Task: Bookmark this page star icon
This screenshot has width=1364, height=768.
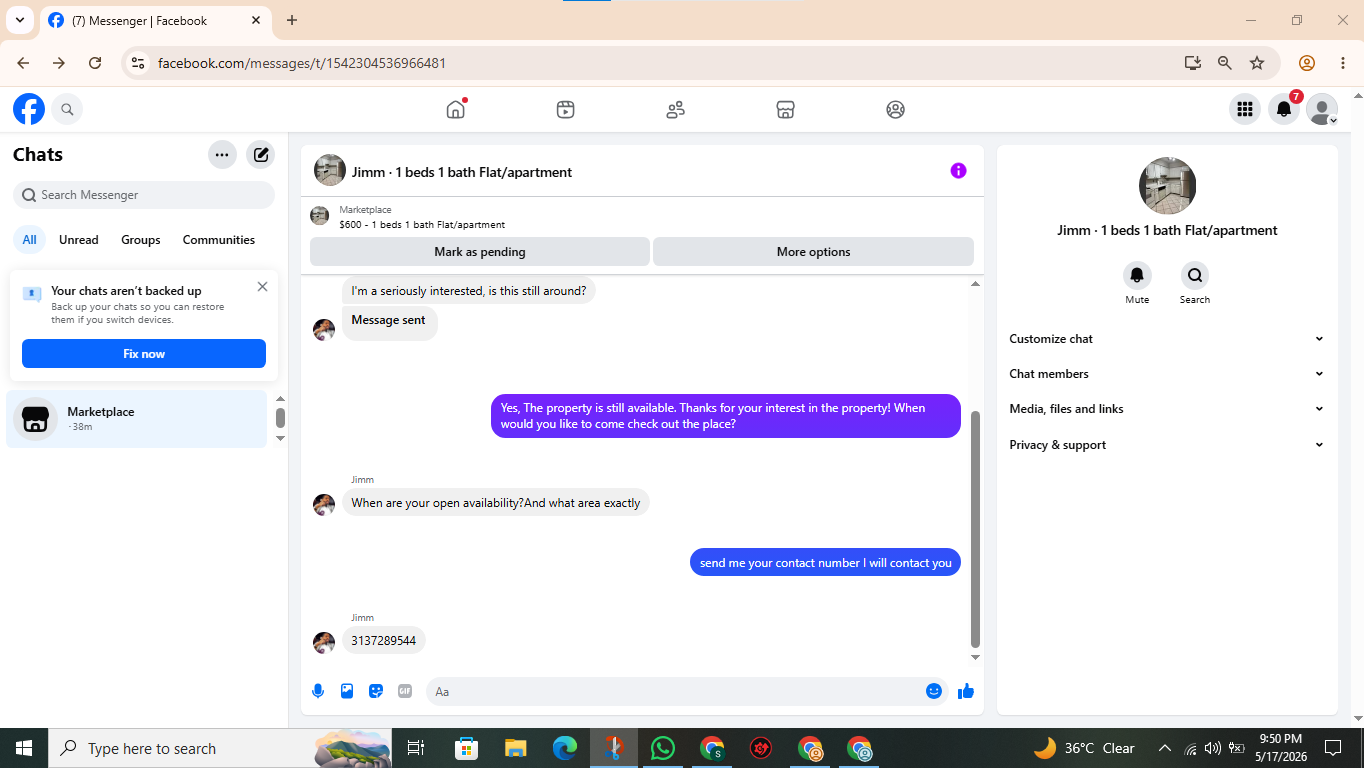Action: pyautogui.click(x=1257, y=63)
